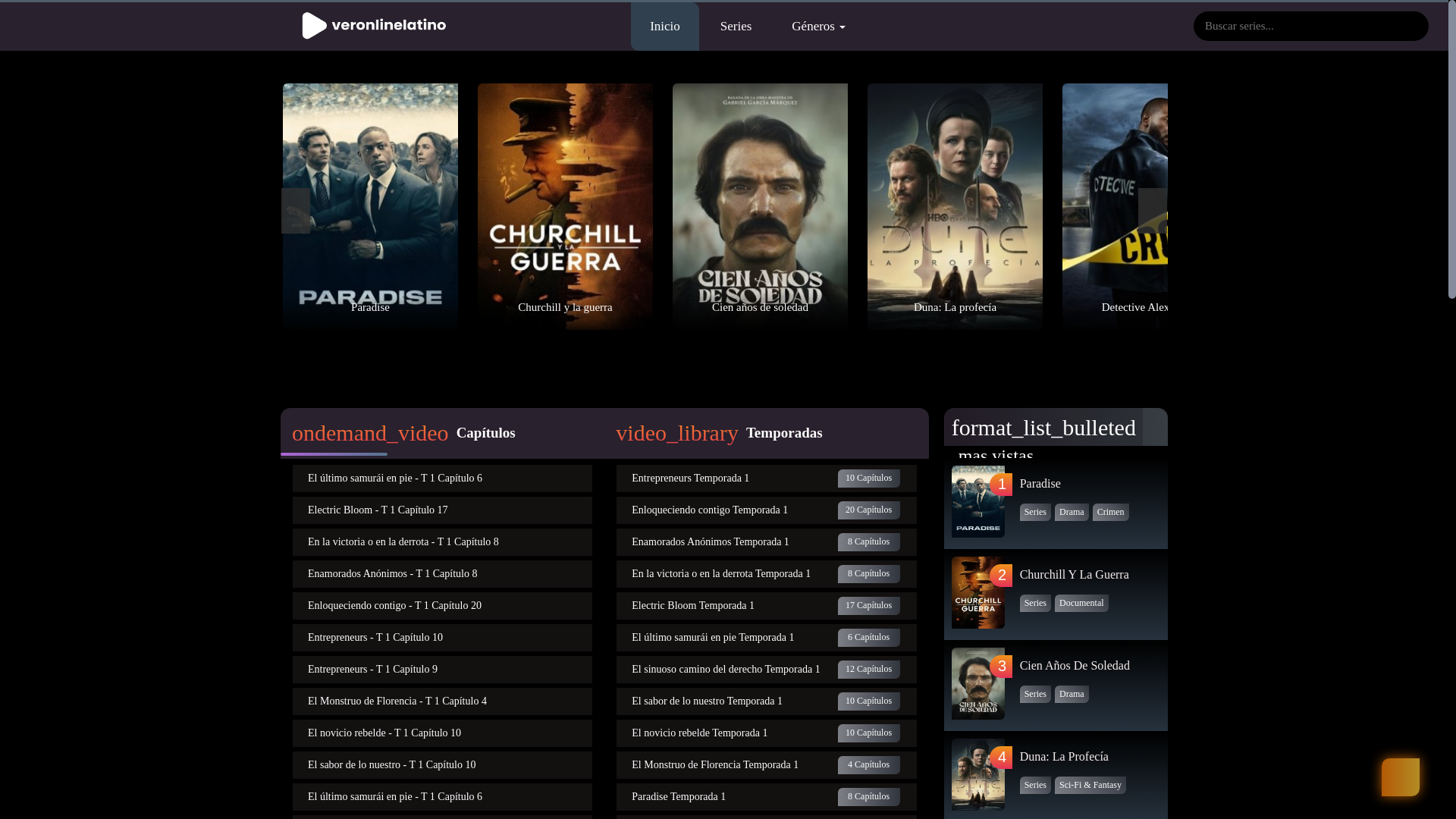
Task: Open En la victoria o en la derrota Temporada 1
Action: [766, 574]
